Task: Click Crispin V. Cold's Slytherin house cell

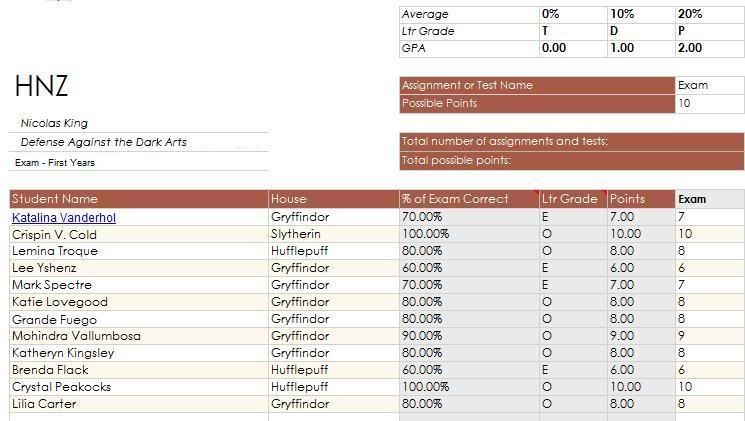Action: click(334, 234)
